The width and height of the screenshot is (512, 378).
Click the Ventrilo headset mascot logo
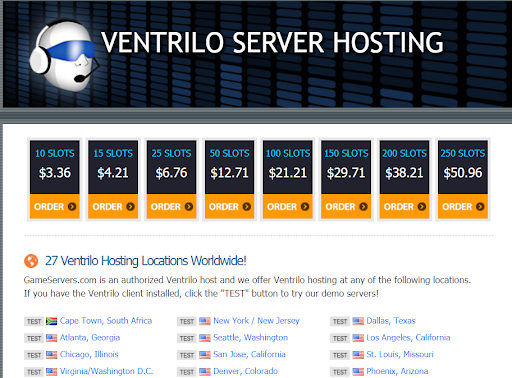64,56
